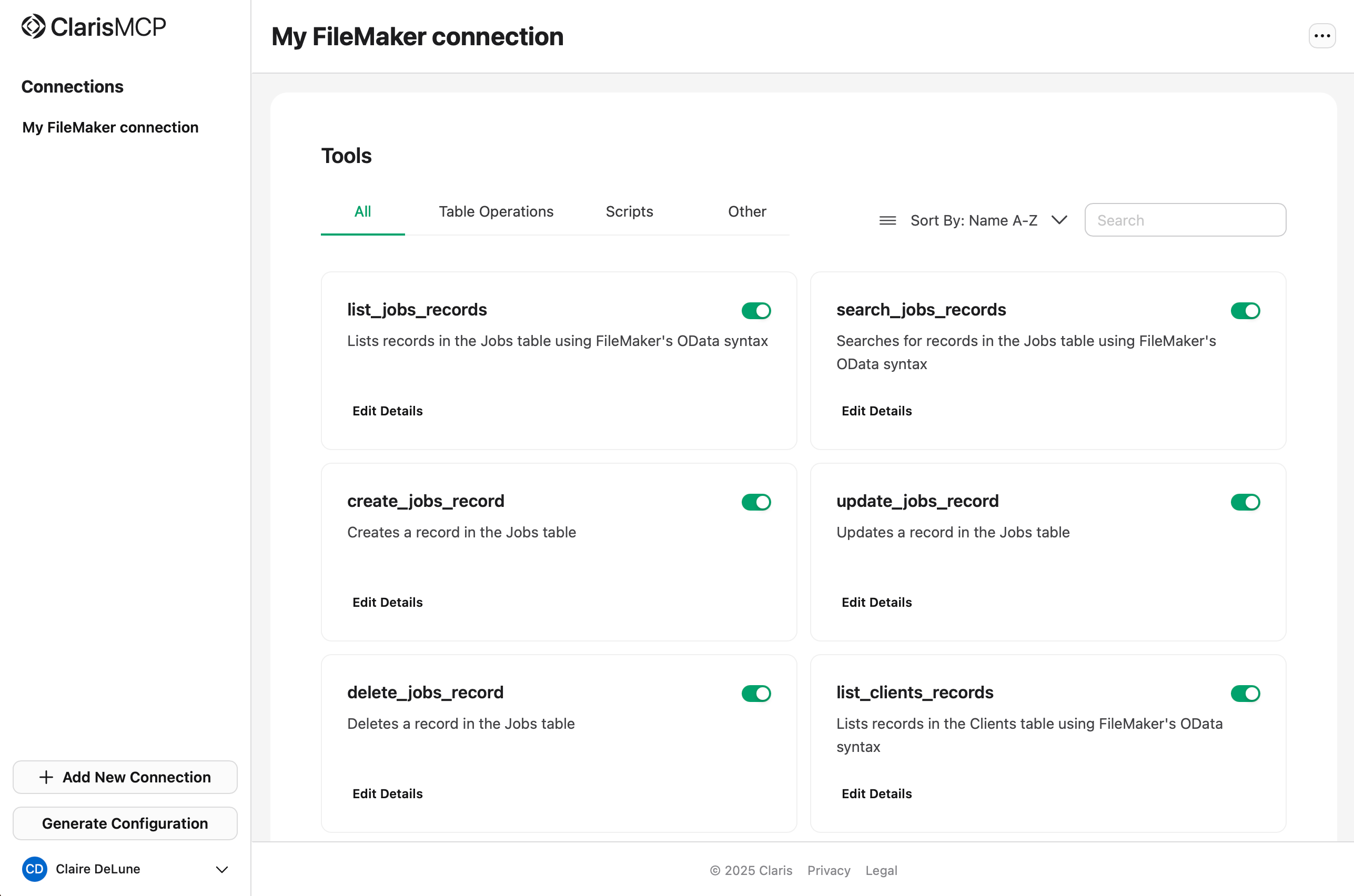1354x896 pixels.
Task: Open the Scripts tab
Action: 629,211
